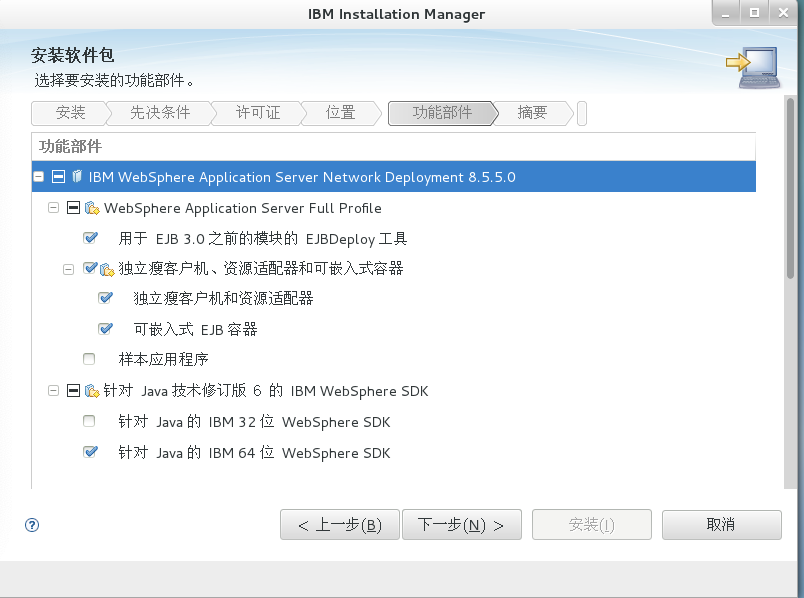Go to the 位置 wizard step
The height and width of the screenshot is (598, 804).
pos(340,113)
